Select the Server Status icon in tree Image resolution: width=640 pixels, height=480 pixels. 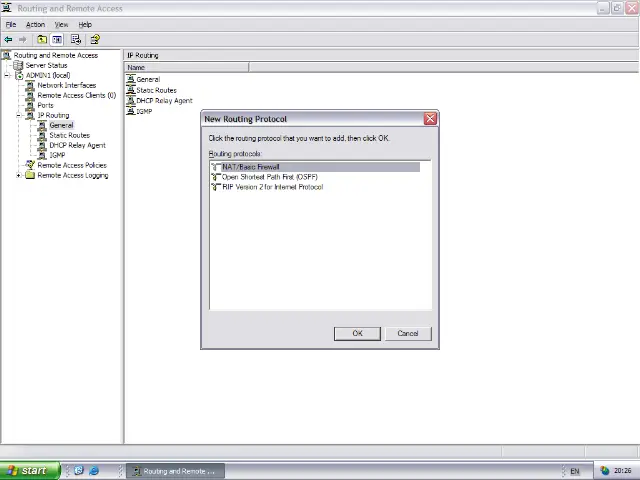[18, 65]
